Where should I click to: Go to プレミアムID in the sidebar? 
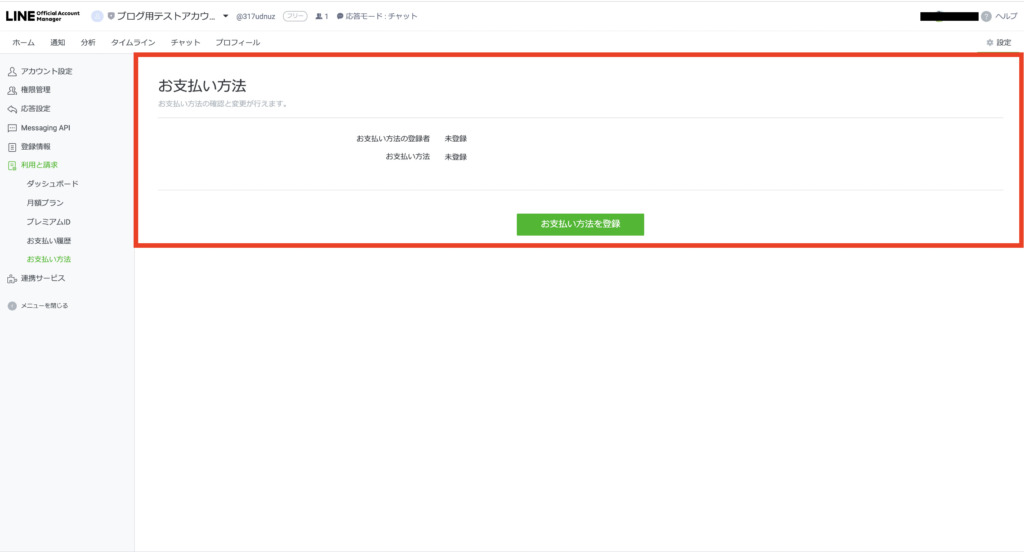pos(49,222)
